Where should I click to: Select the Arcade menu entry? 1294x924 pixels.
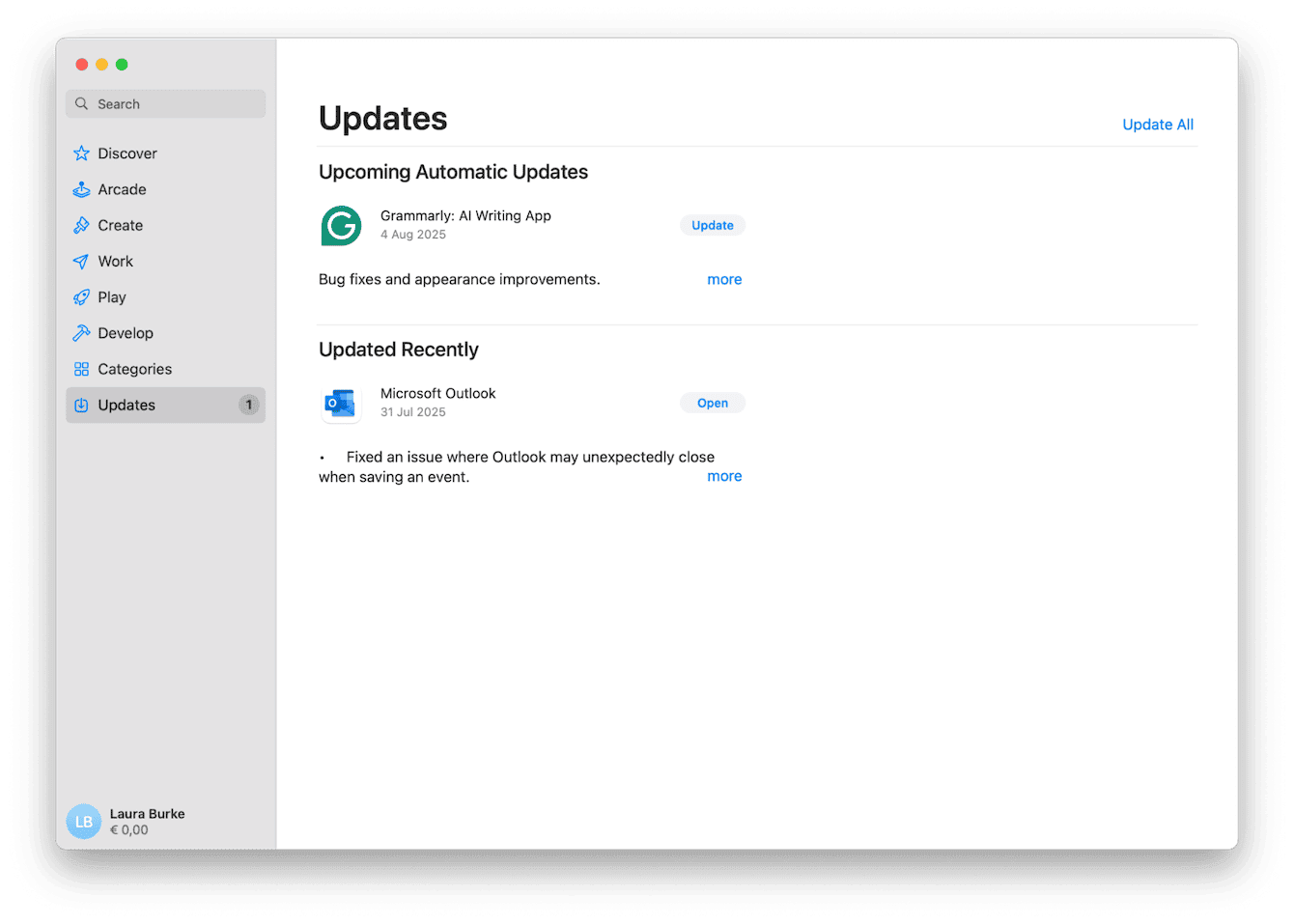coord(122,189)
